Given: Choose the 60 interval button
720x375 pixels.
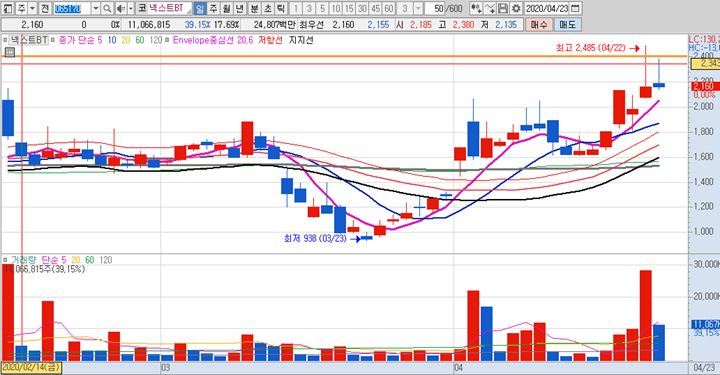Looking at the screenshot, I should tap(389, 8).
